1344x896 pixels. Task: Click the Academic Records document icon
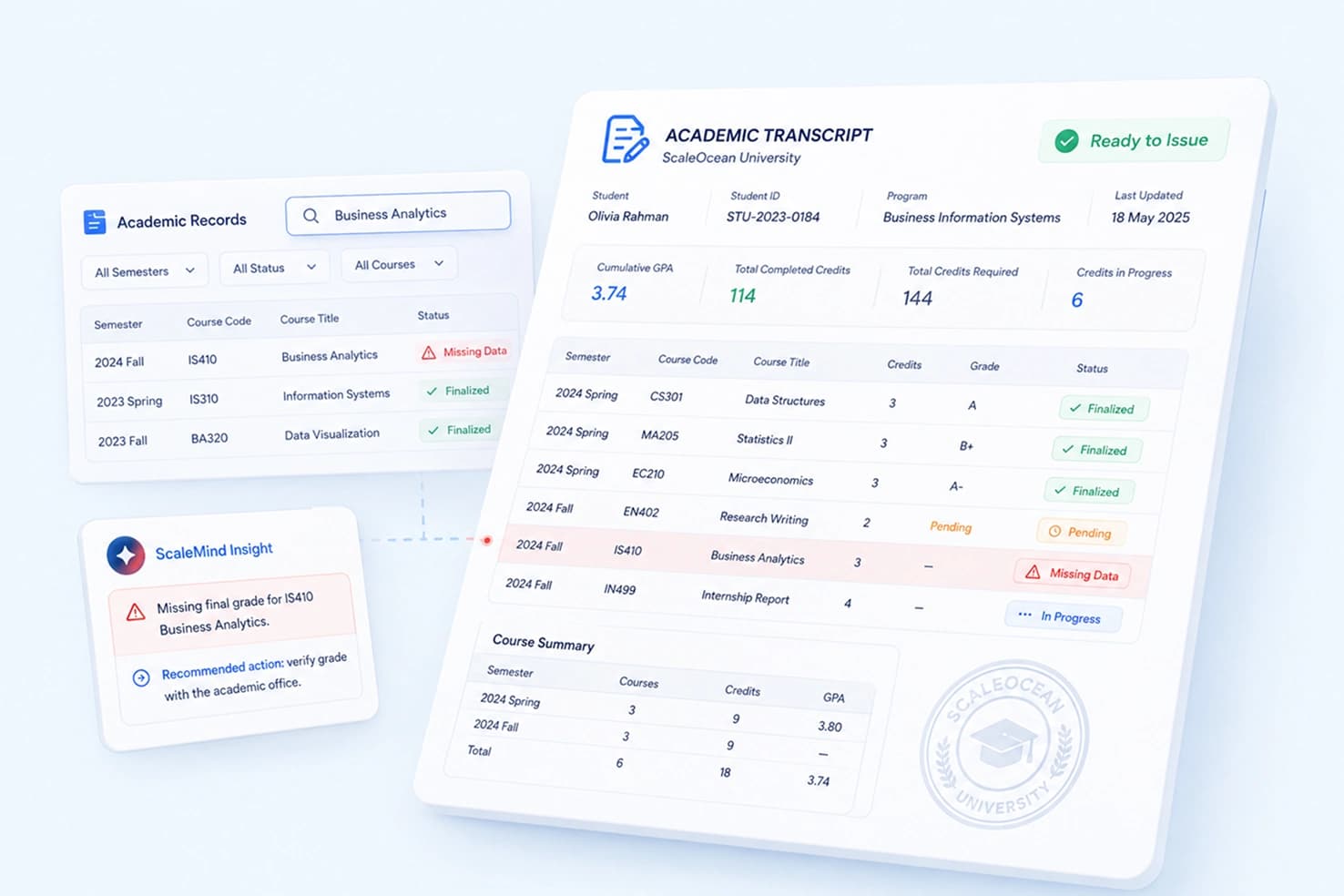click(95, 221)
